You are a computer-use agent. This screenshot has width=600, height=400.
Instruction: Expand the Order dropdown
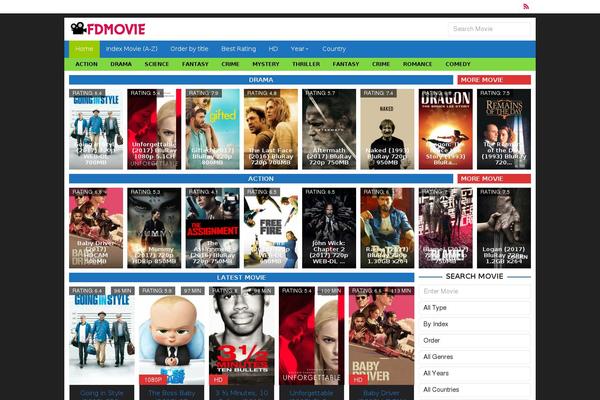(474, 341)
